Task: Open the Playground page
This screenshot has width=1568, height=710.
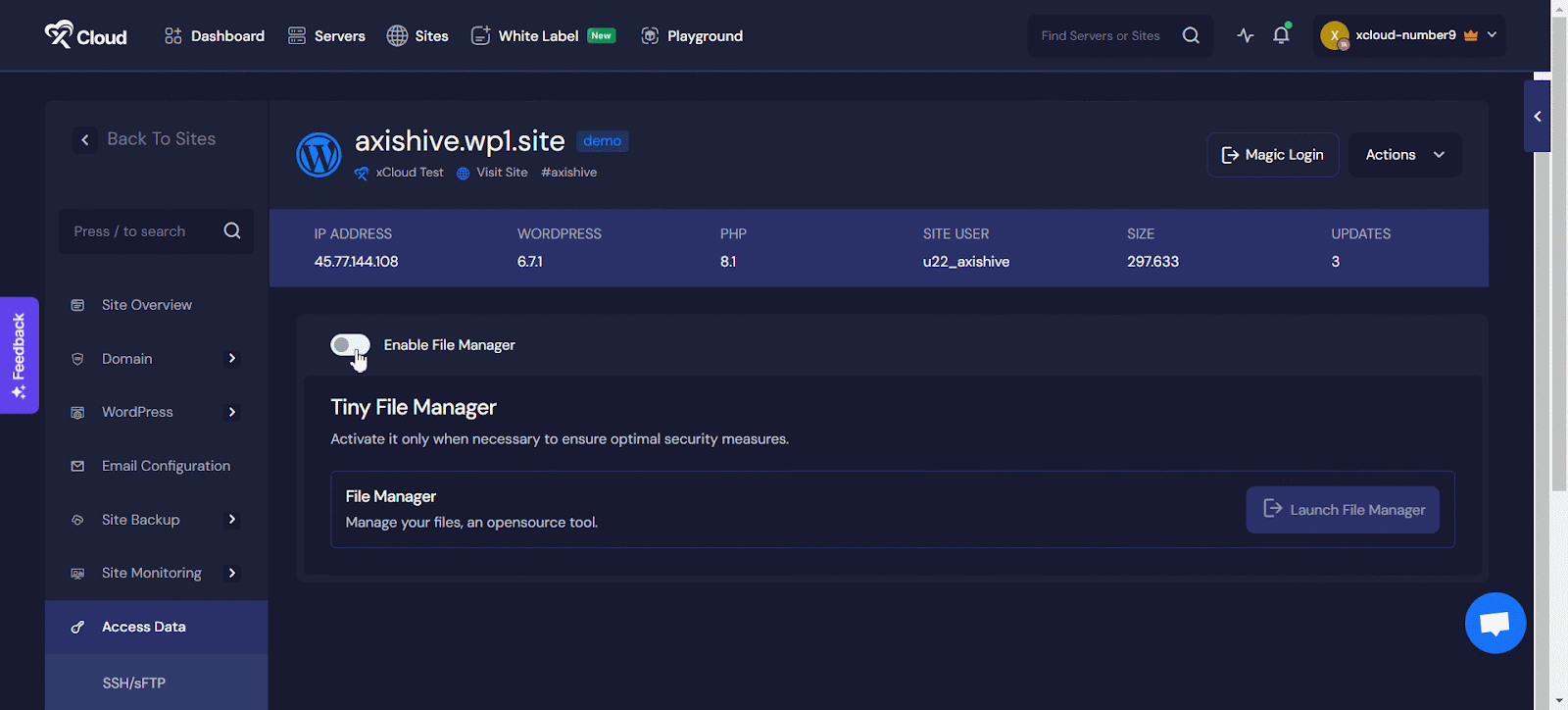Action: click(x=692, y=36)
